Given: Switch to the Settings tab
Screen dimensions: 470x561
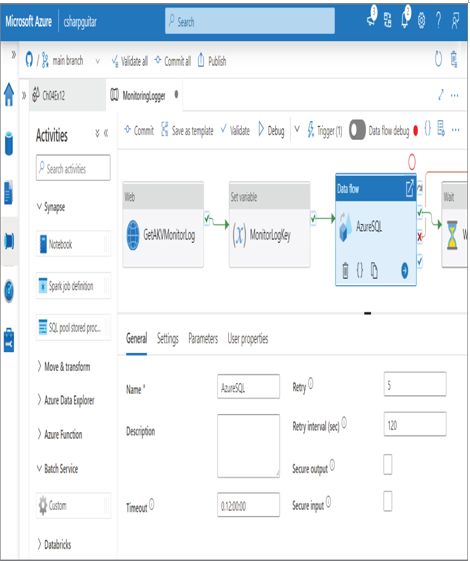Looking at the screenshot, I should point(167,338).
